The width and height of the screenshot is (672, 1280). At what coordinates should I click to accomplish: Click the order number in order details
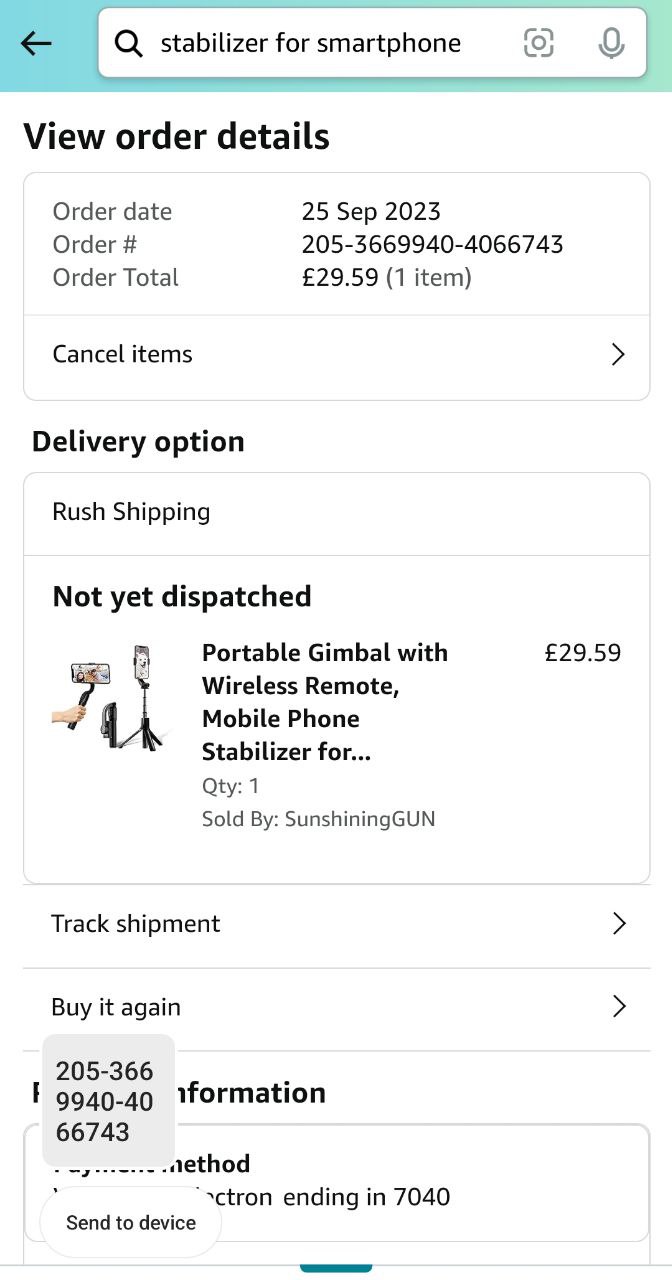click(x=432, y=244)
